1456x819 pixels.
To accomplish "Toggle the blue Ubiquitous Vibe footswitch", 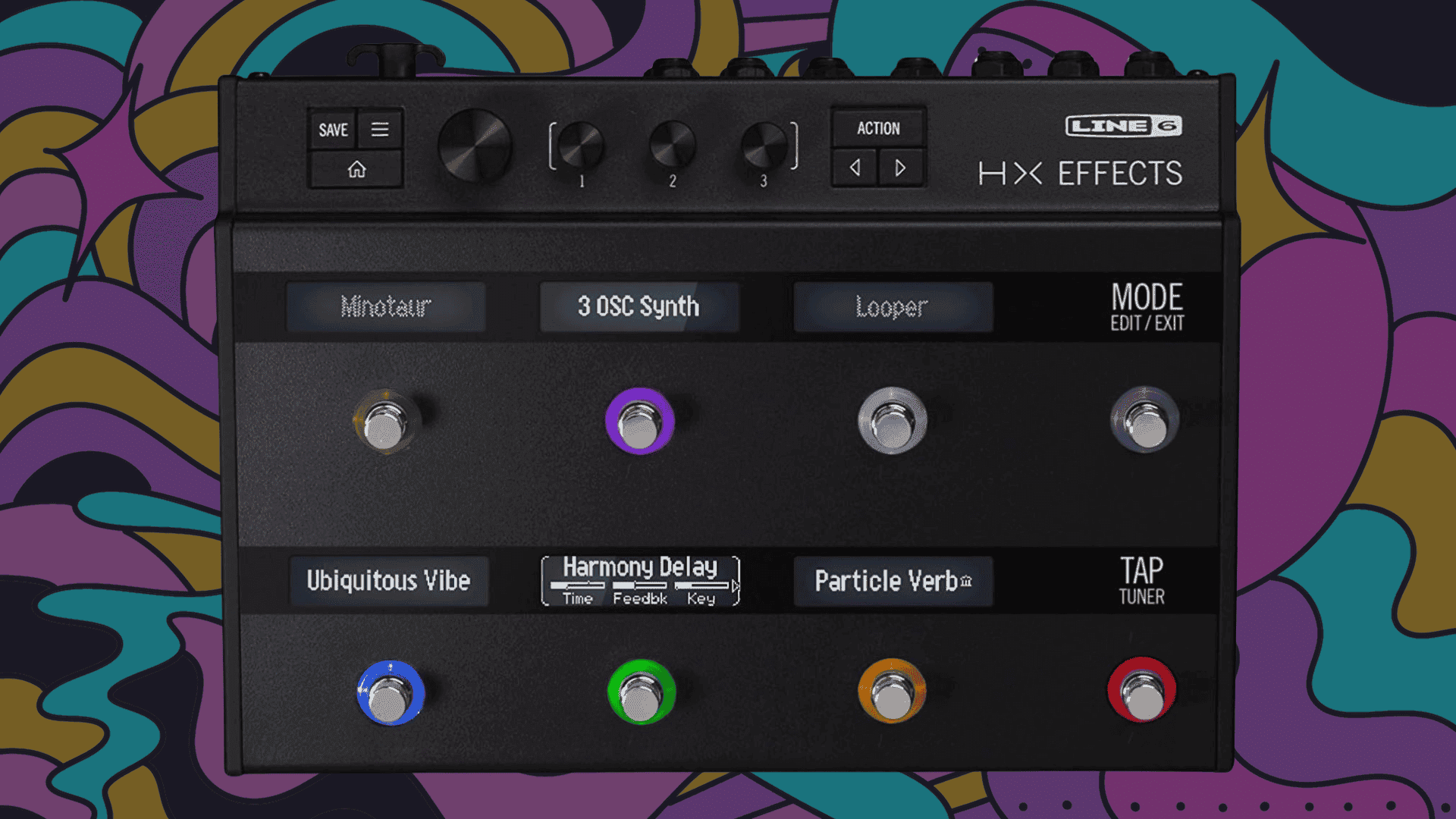I will pyautogui.click(x=390, y=692).
